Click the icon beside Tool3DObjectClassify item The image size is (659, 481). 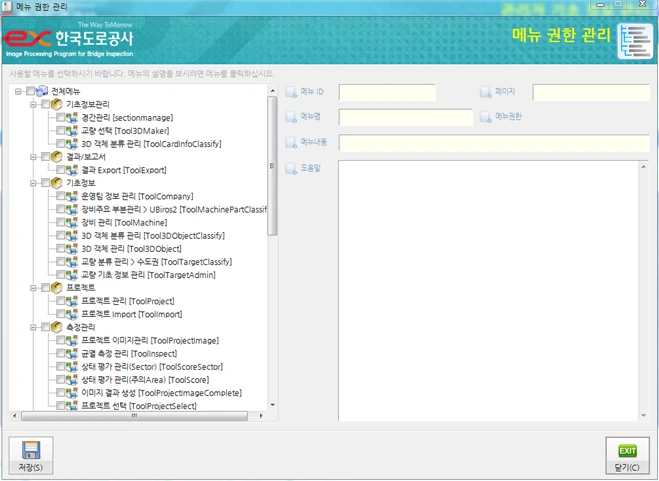(x=72, y=235)
